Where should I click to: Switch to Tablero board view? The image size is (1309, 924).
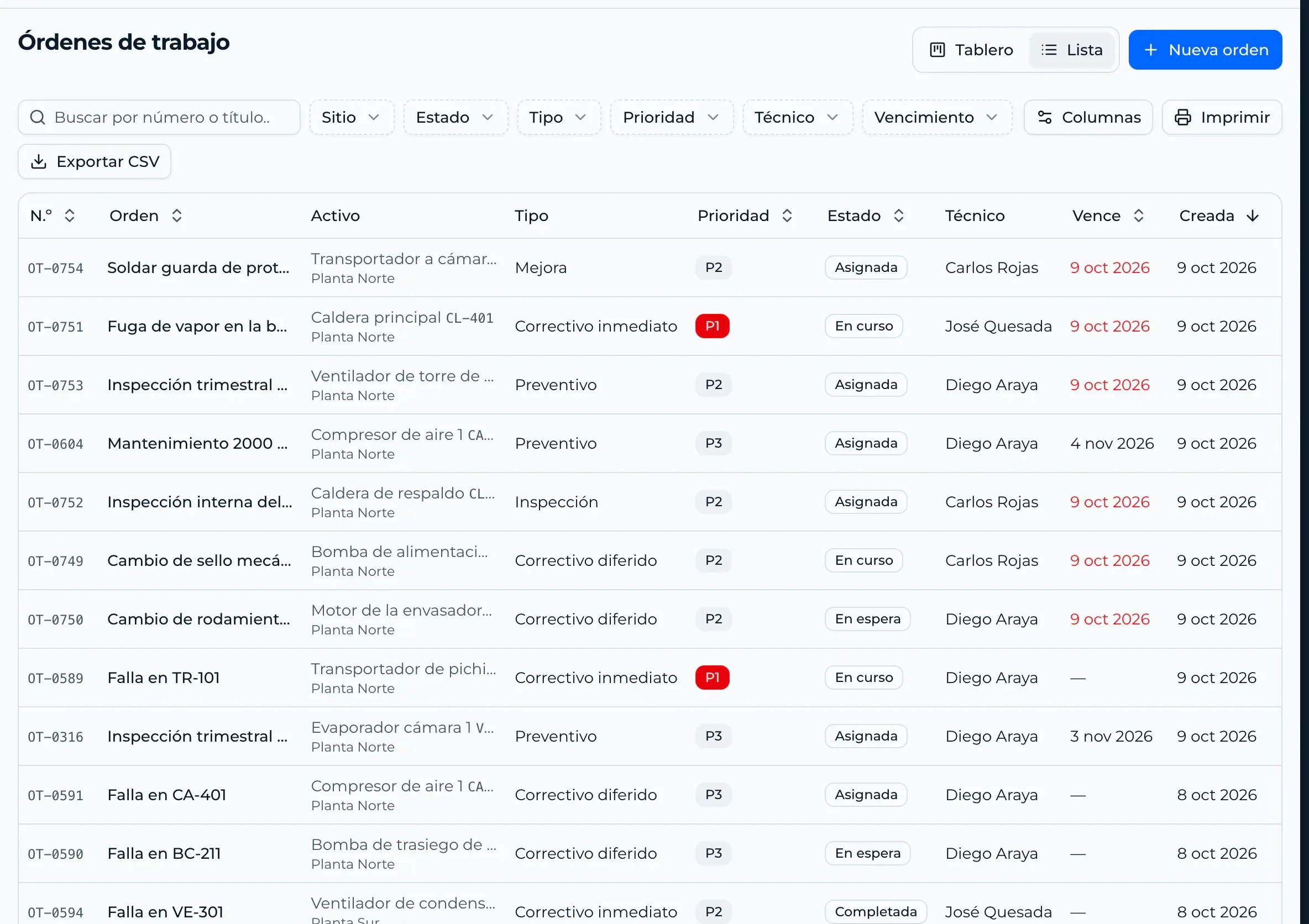971,50
